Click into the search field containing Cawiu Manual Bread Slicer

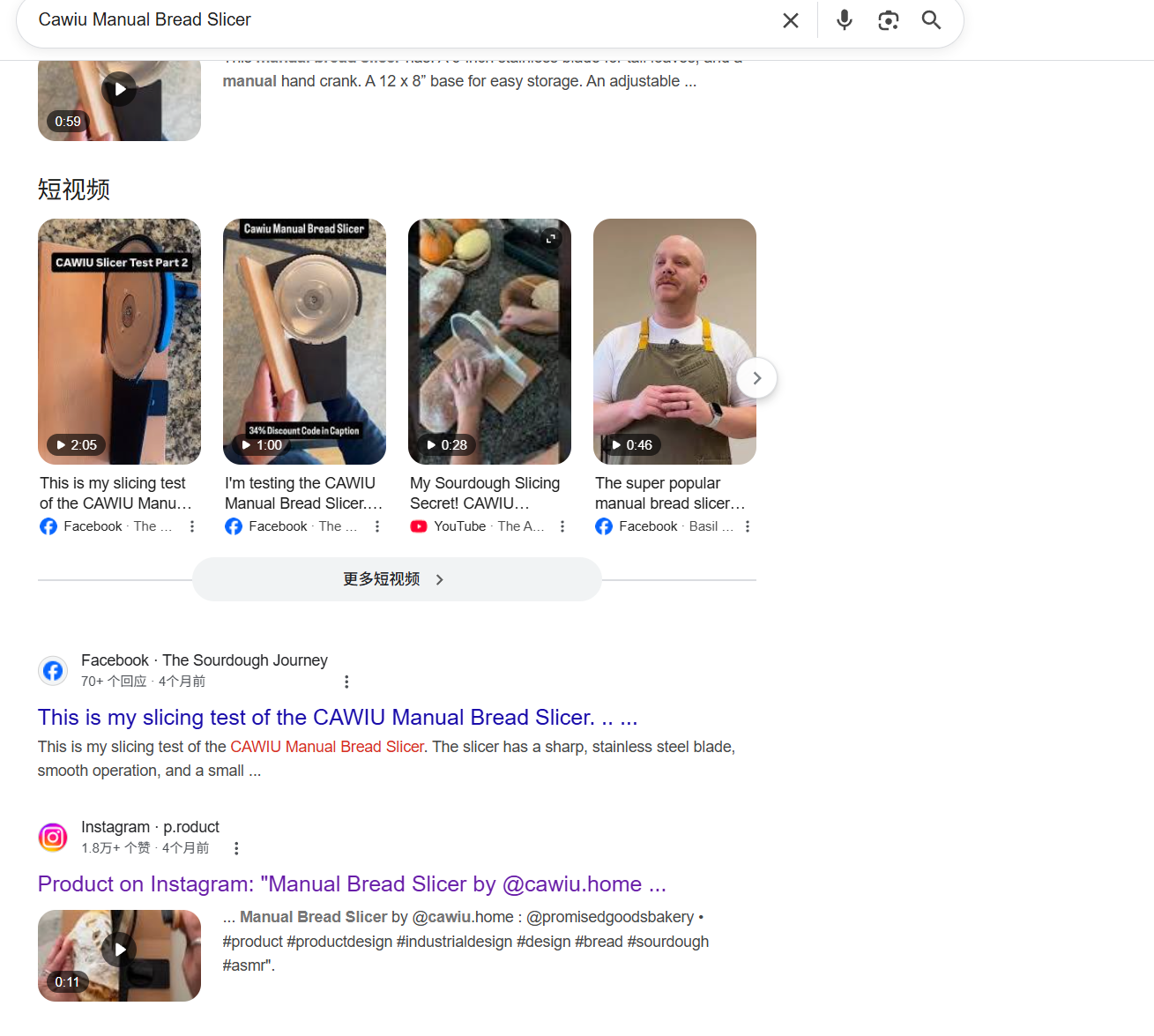397,19
